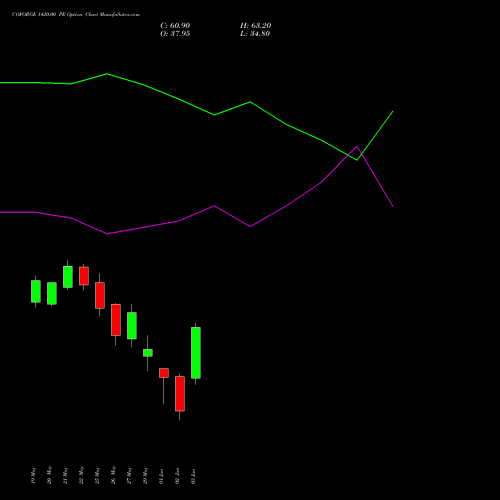Click the red candlestick for 02 Jun
The height and width of the screenshot is (500, 500).
(180, 394)
